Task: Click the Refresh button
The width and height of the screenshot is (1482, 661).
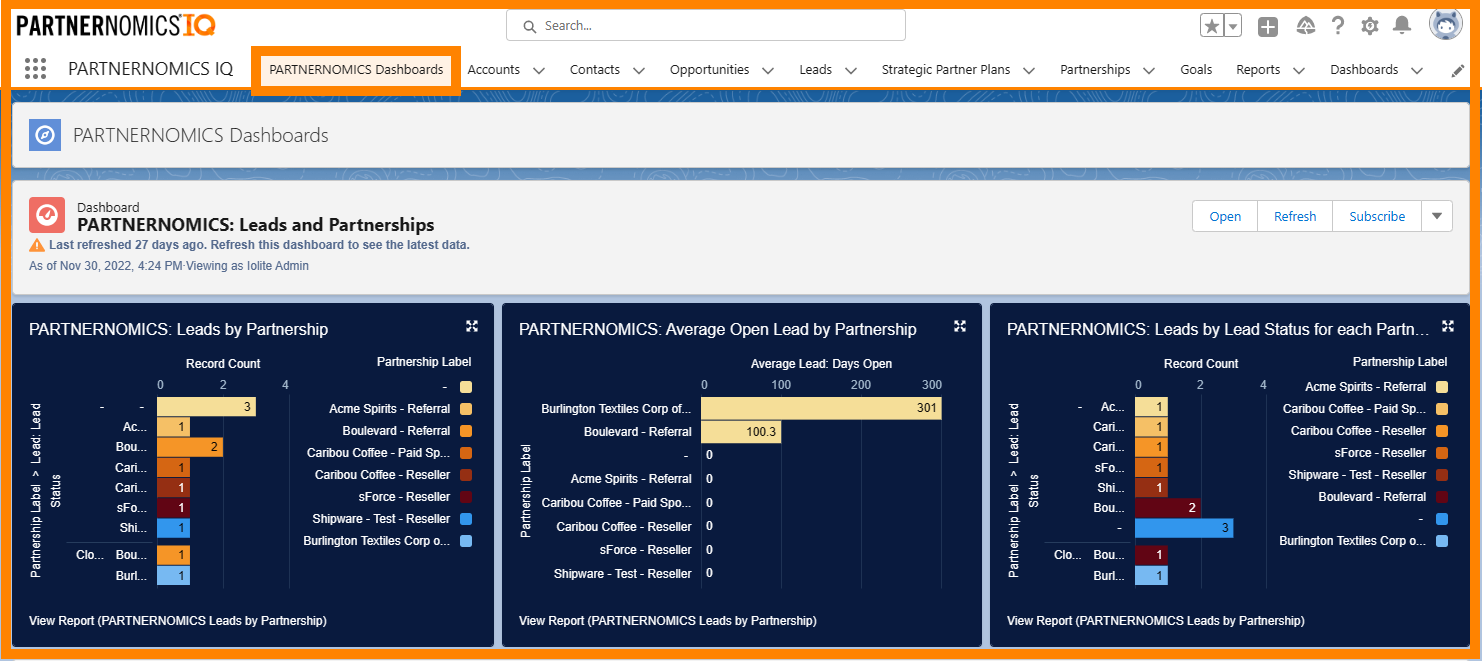Action: 1295,216
